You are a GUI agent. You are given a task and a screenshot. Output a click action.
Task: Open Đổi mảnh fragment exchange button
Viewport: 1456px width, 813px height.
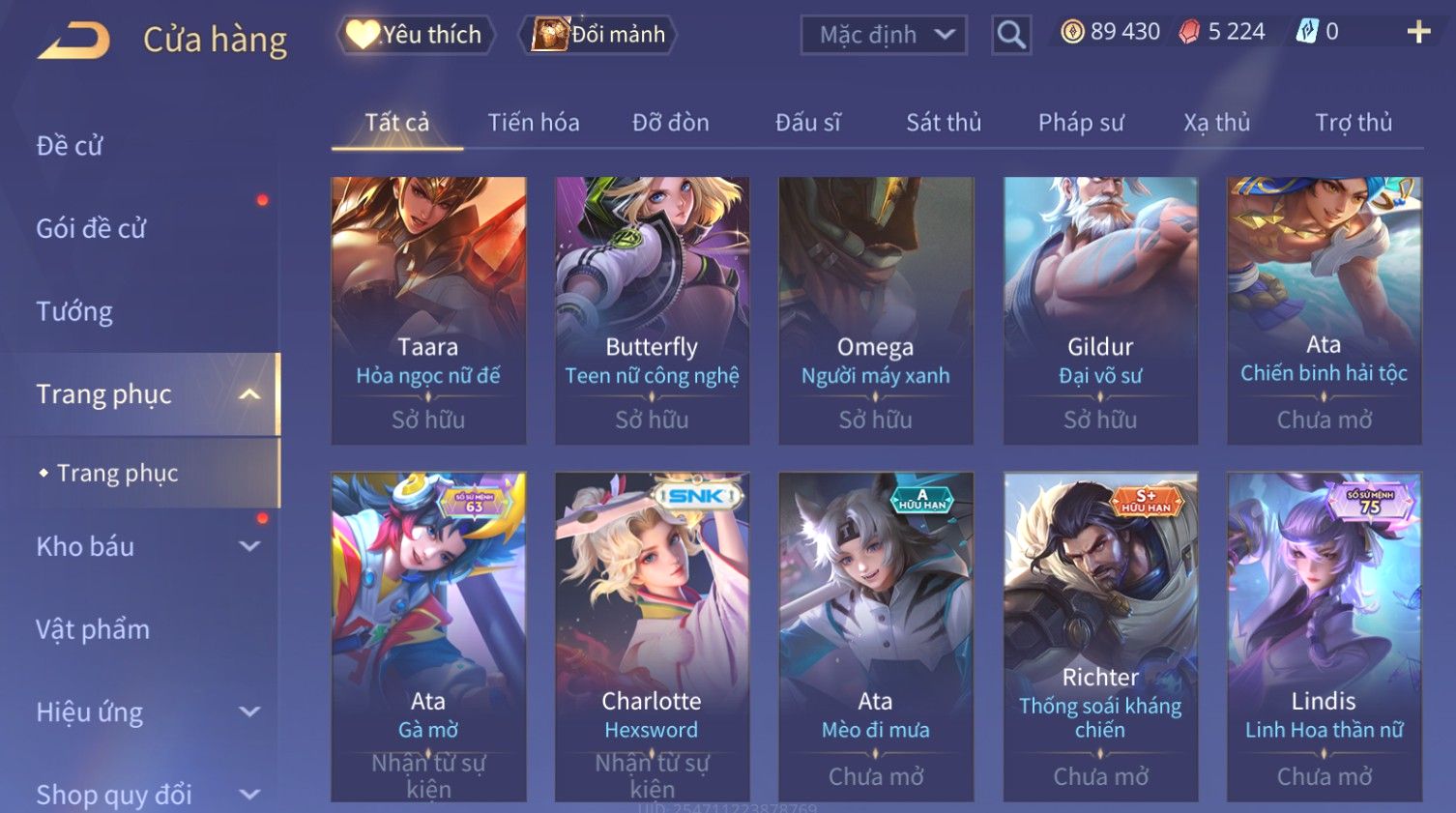tap(597, 35)
